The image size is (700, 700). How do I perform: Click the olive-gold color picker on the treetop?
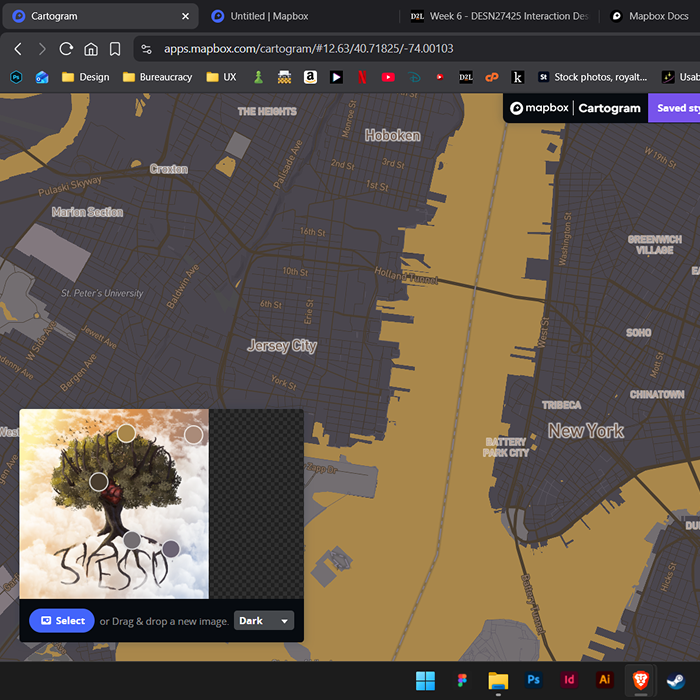coord(126,433)
